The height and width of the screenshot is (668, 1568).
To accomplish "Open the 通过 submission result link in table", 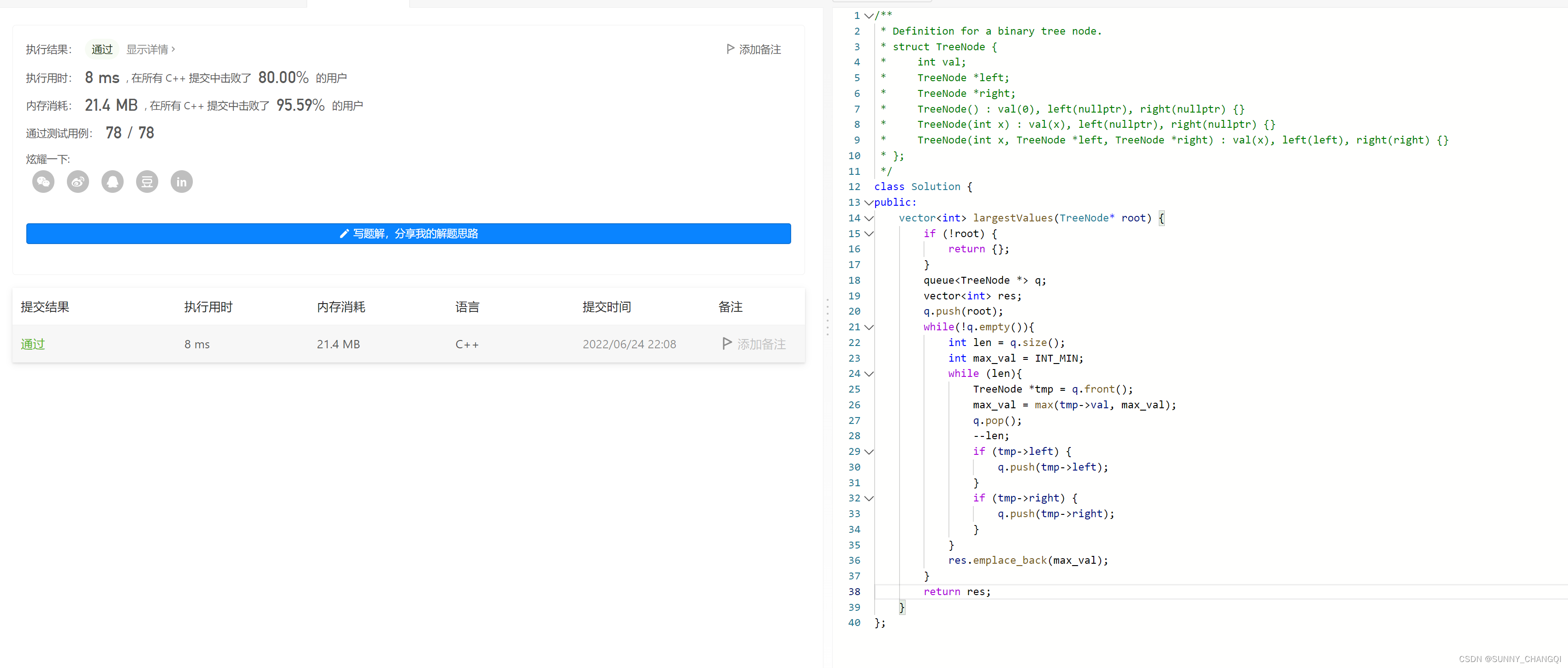I will 33,344.
